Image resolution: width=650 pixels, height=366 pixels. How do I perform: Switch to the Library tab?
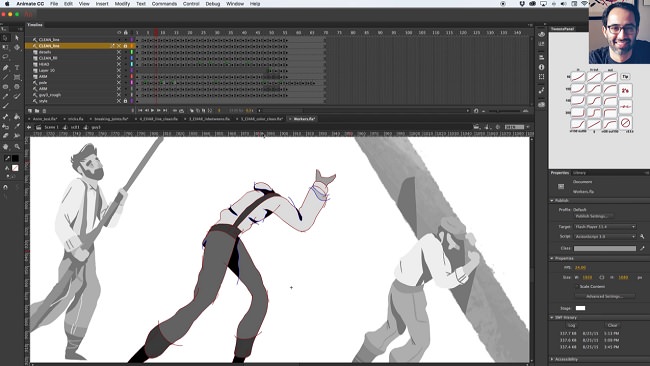click(580, 173)
